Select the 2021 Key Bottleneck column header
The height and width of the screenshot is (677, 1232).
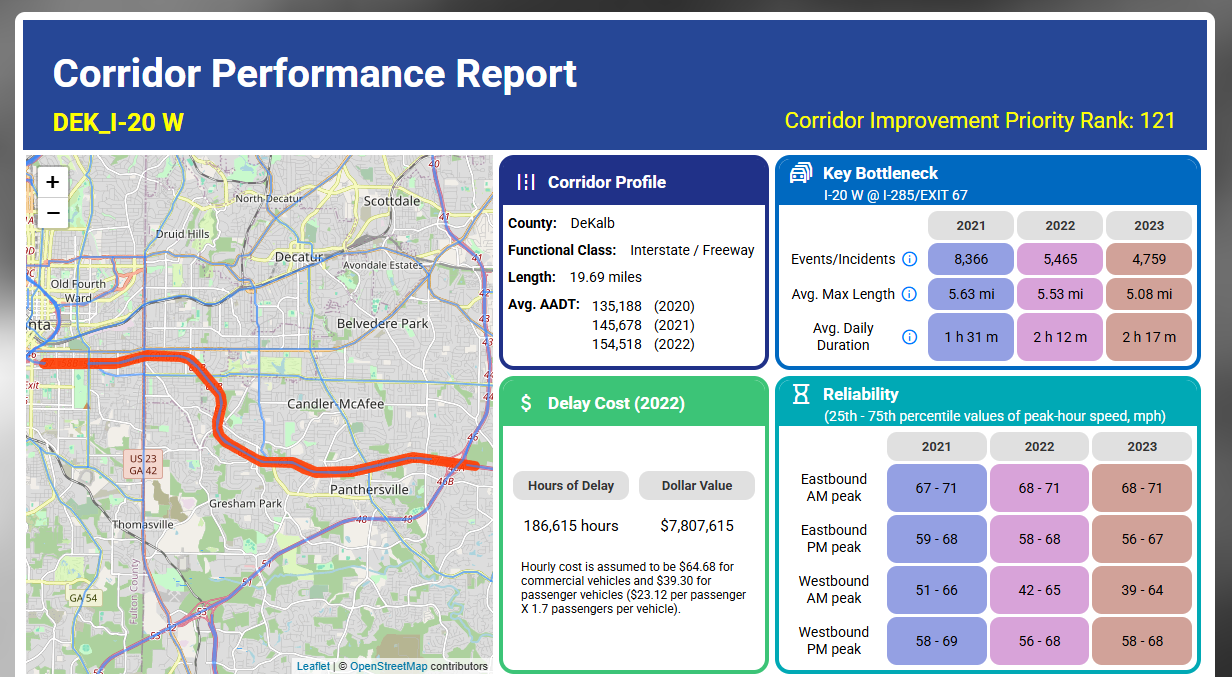970,225
